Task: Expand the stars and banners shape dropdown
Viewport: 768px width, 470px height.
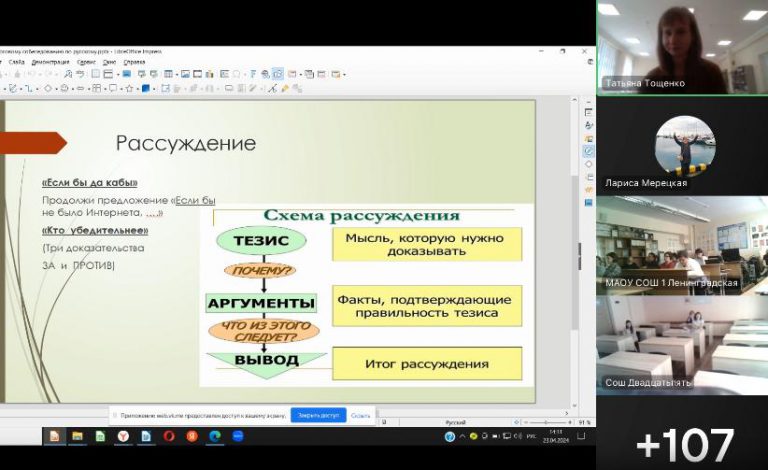Action: (x=137, y=88)
